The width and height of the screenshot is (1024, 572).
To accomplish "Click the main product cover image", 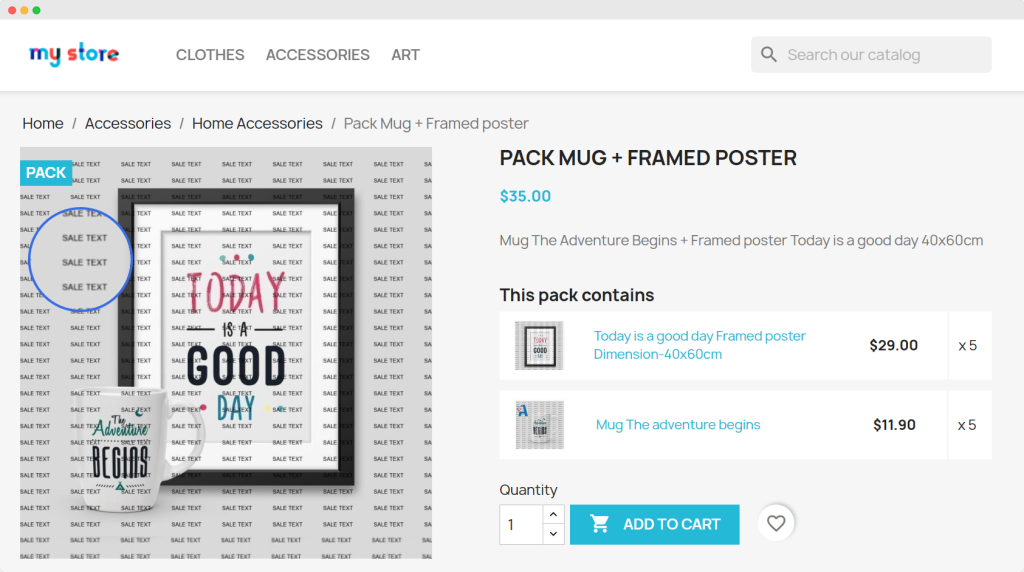I will (226, 353).
